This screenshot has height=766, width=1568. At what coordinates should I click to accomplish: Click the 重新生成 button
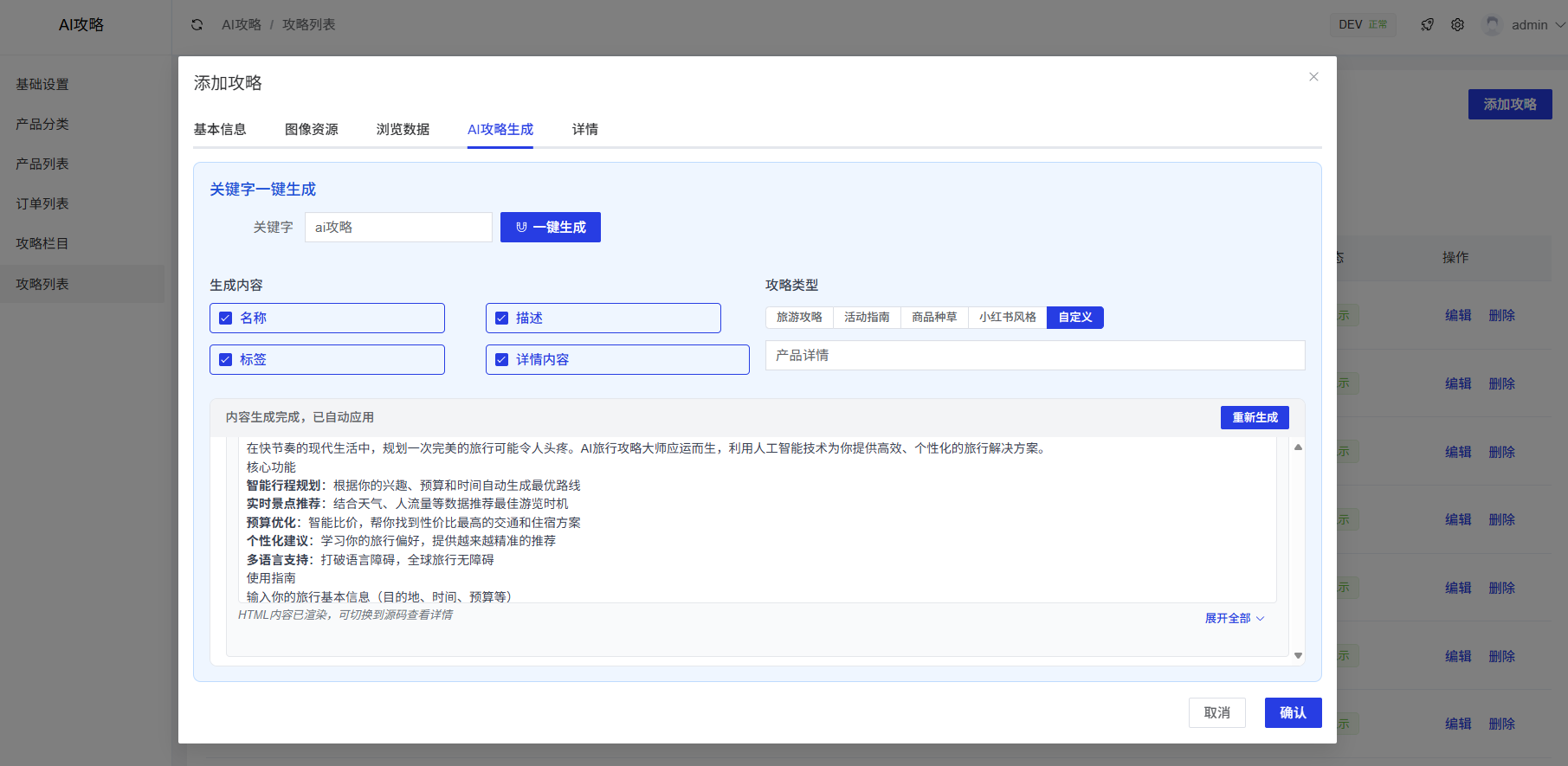1255,418
